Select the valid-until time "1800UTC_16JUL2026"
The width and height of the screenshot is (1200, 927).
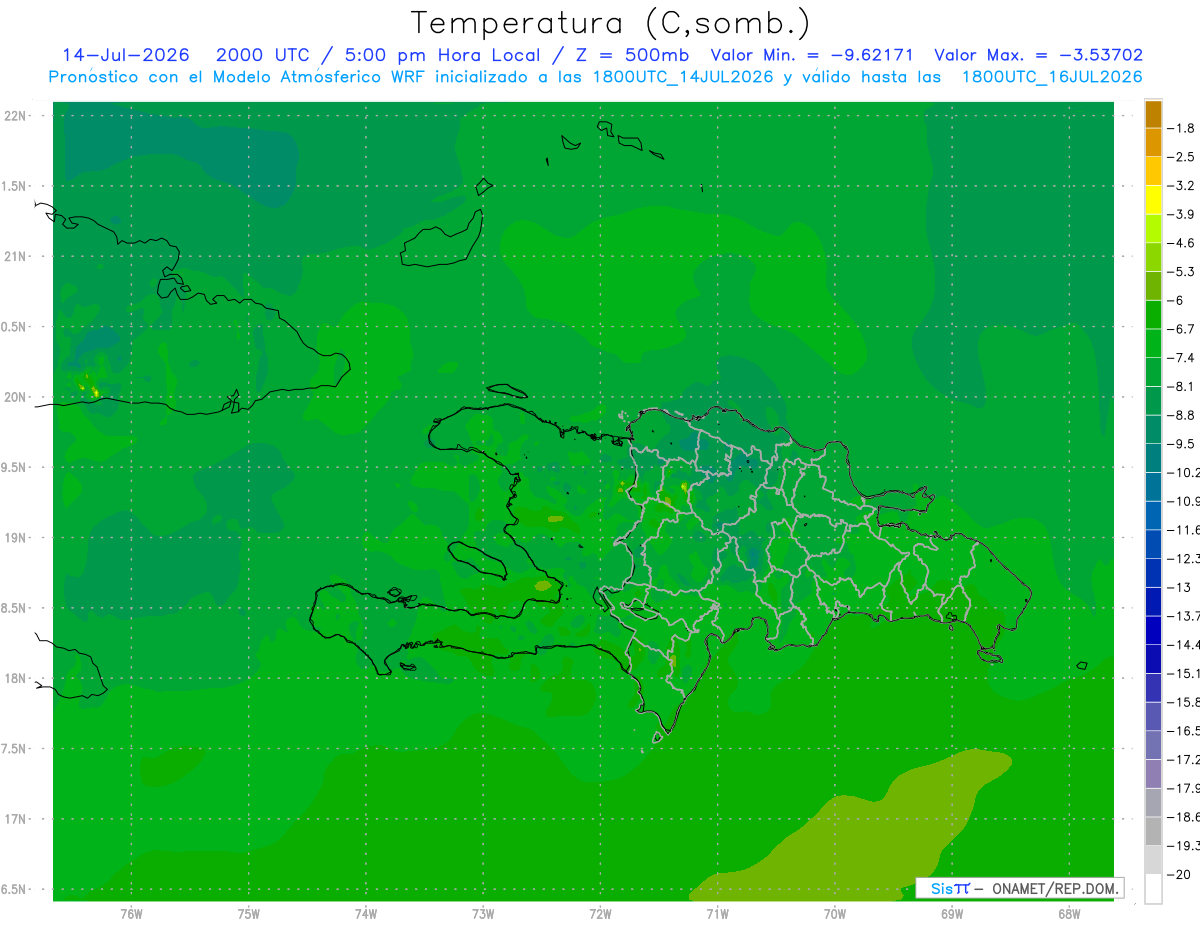pos(1052,77)
